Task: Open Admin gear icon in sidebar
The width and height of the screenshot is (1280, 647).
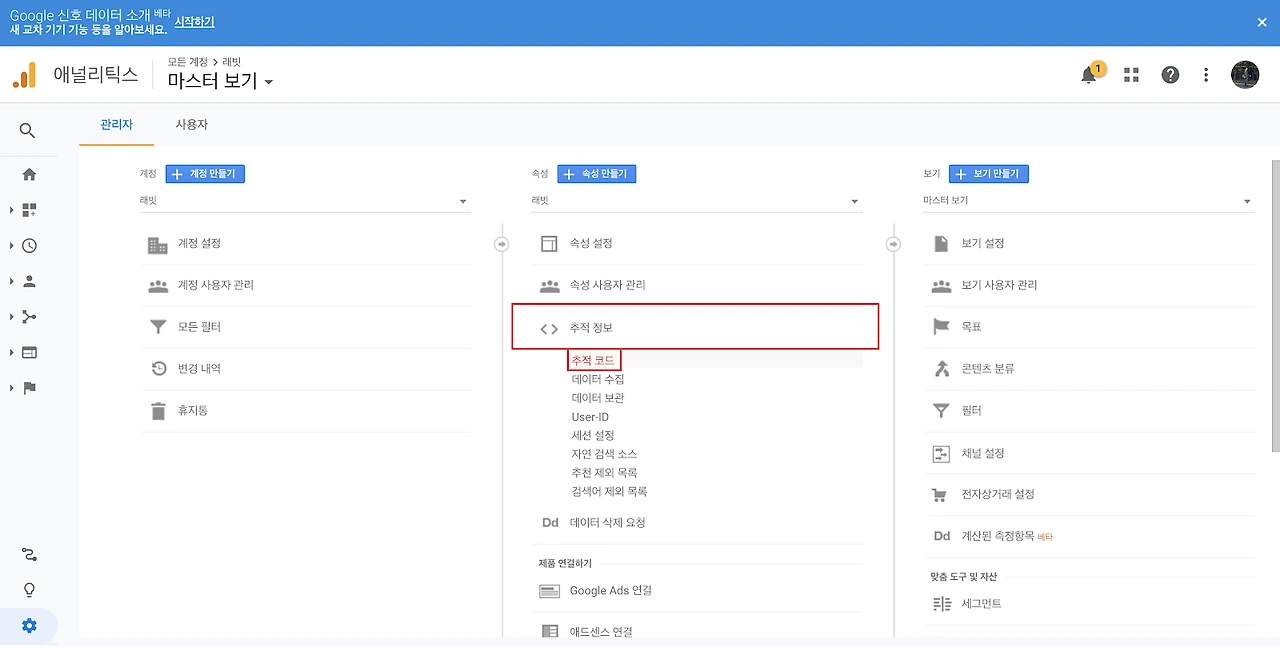Action: [x=29, y=626]
